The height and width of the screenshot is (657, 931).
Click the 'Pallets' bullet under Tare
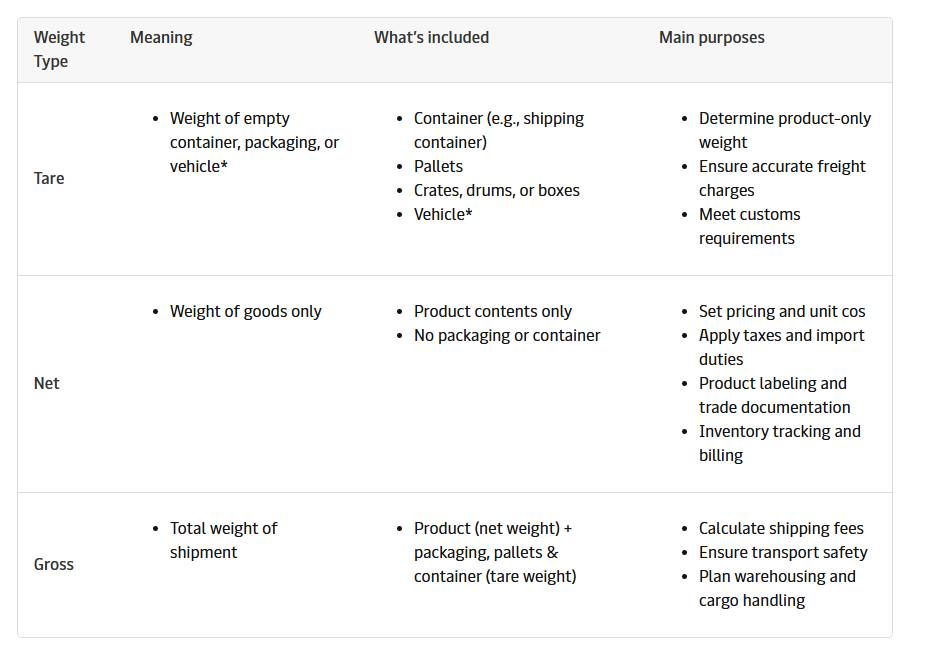pos(438,166)
